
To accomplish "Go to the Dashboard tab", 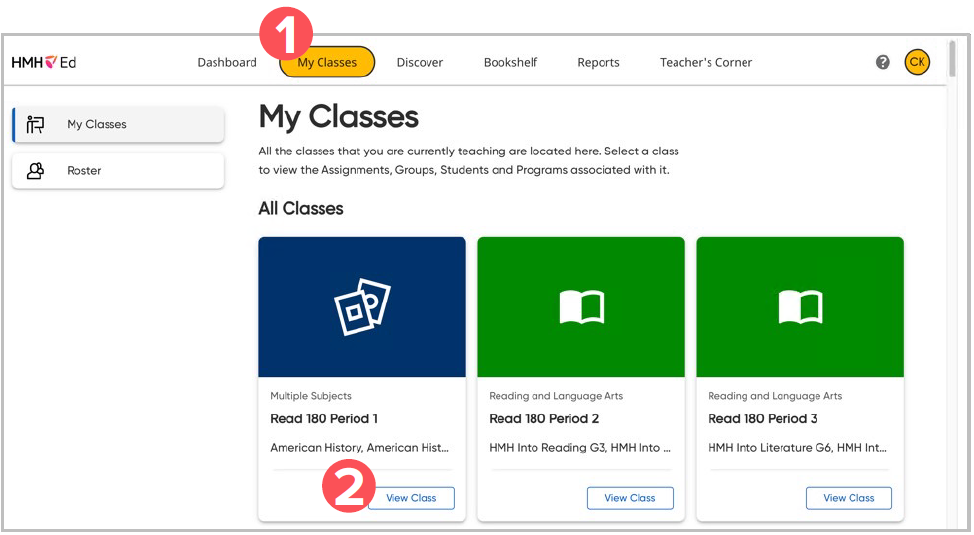I will pos(227,62).
